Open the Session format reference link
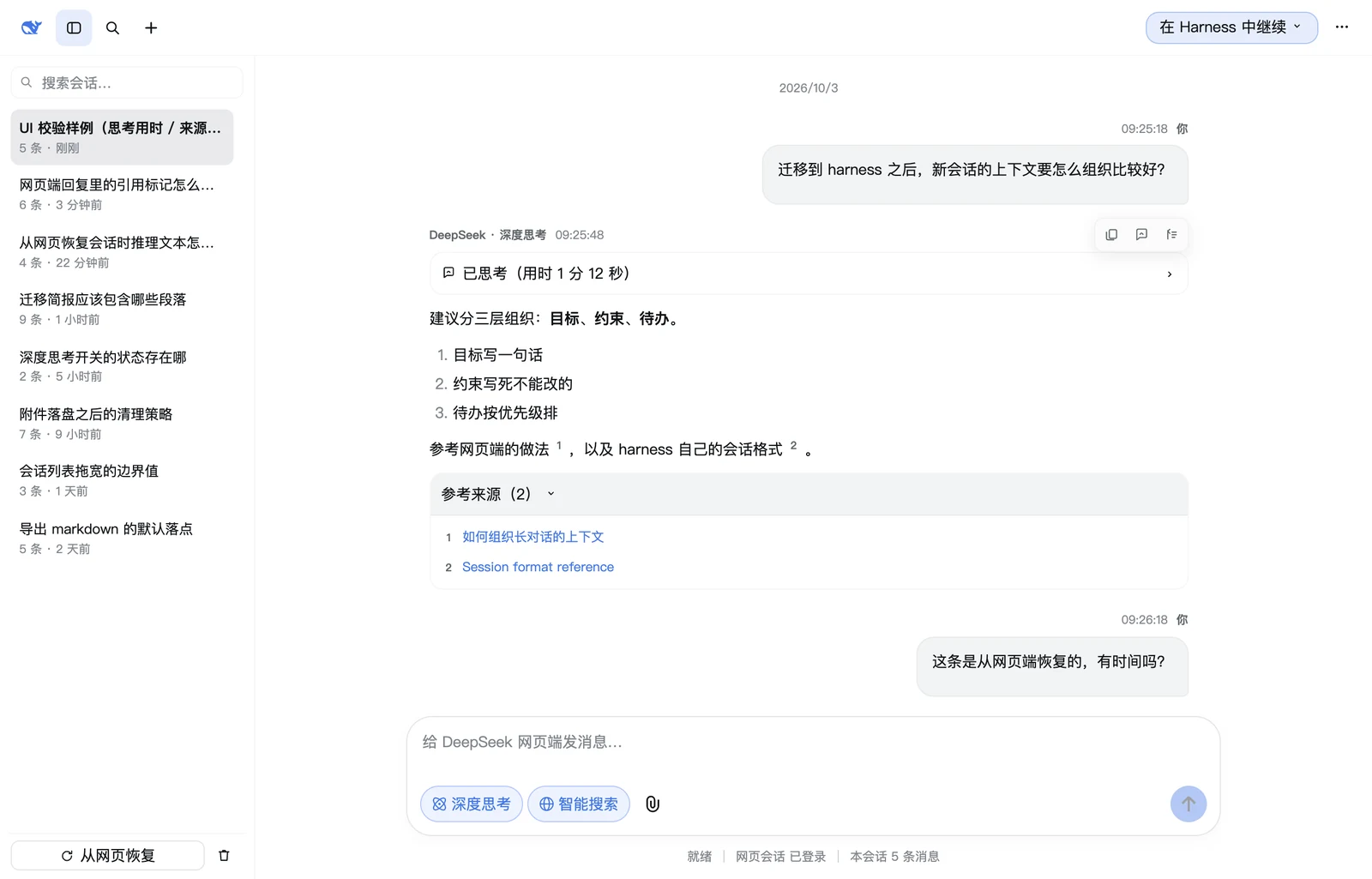The image size is (1372, 879). 538,567
